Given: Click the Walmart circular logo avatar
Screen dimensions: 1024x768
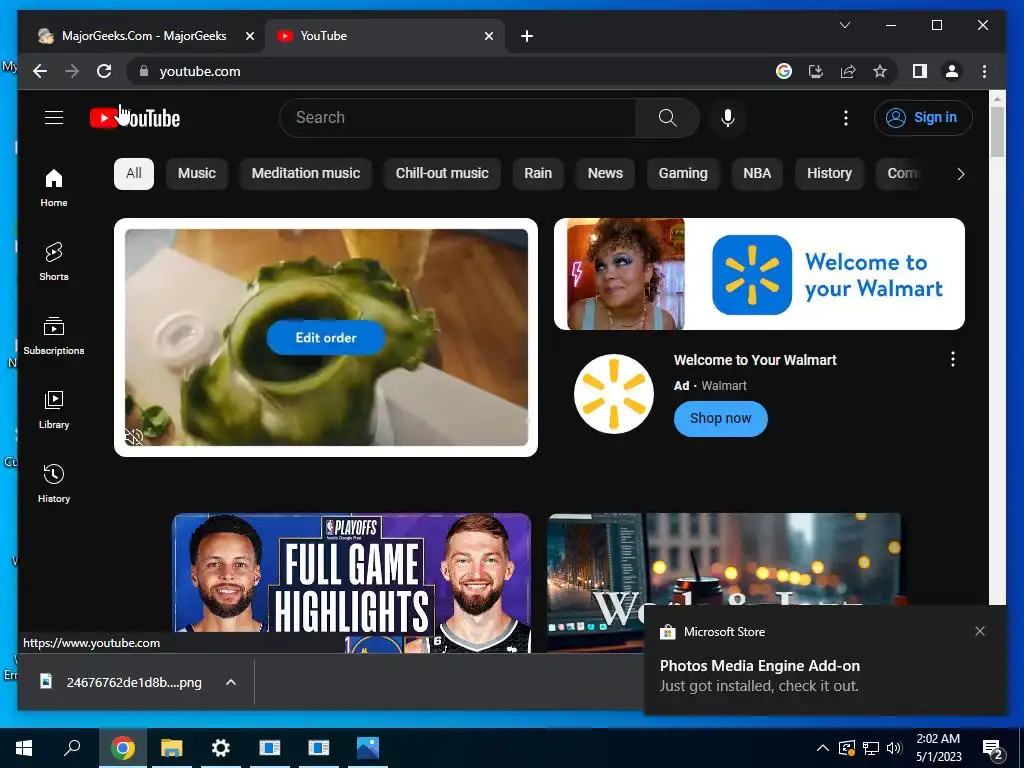Looking at the screenshot, I should [613, 394].
